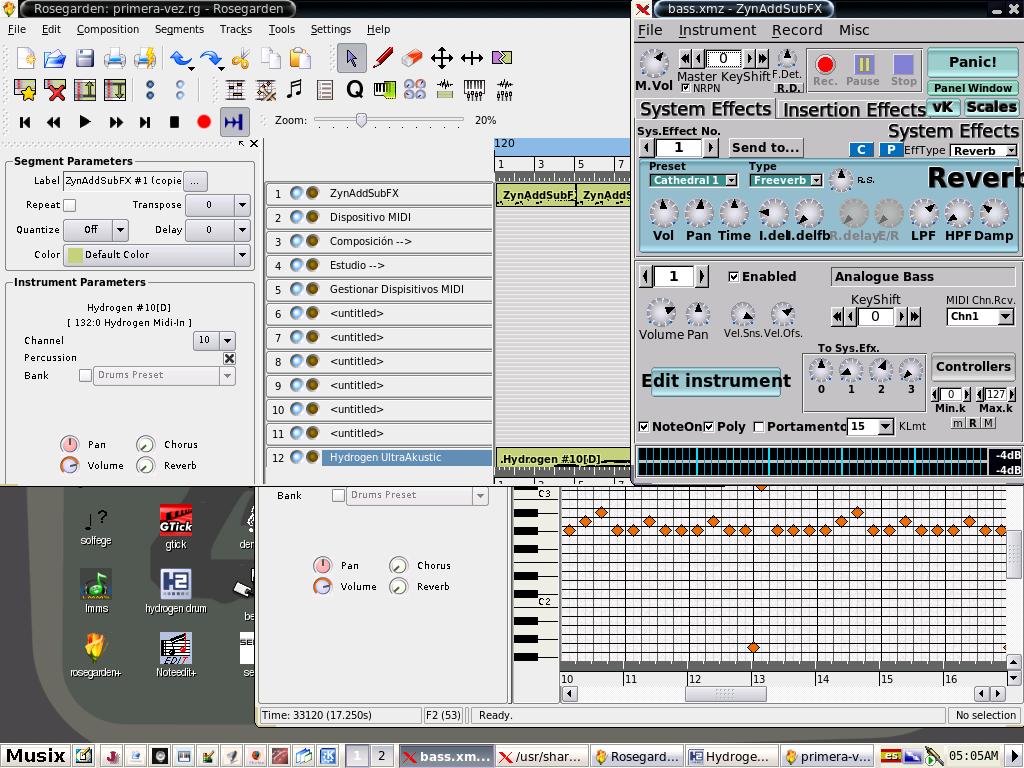This screenshot has height=768, width=1024.
Task: Switch to the Insertion Effects tab
Action: tap(853, 109)
